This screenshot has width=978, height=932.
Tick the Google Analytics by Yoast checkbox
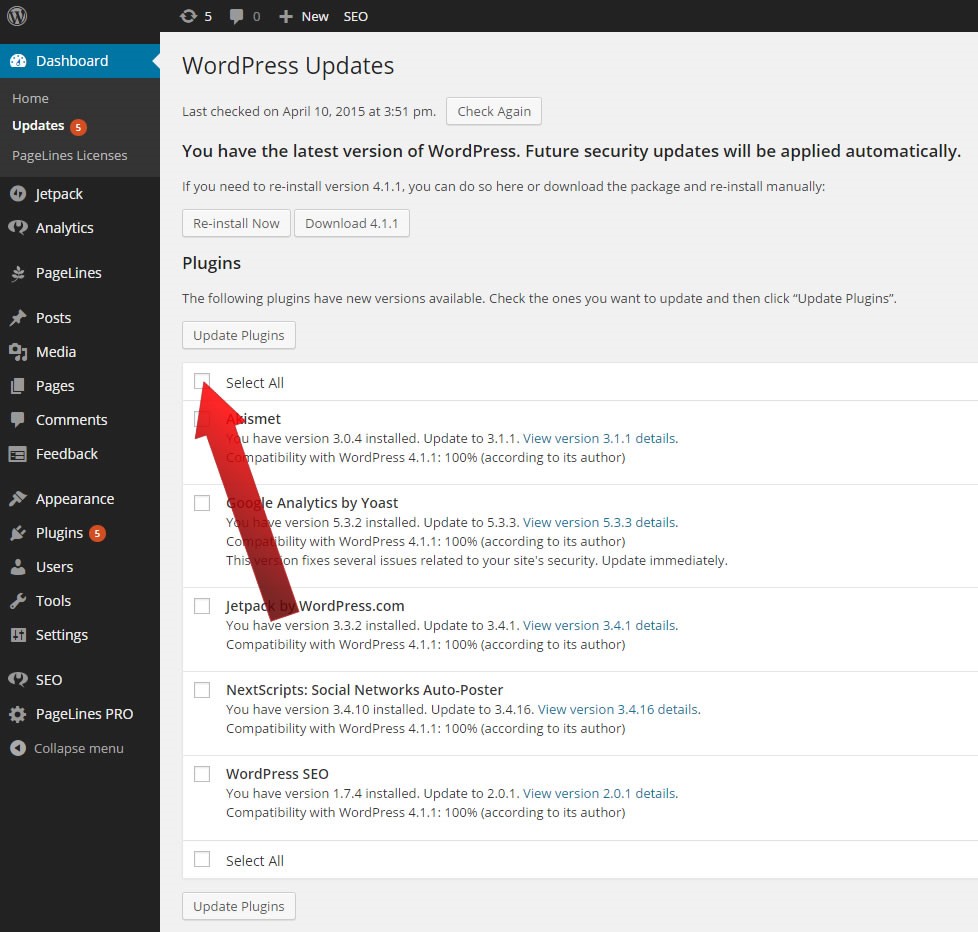202,503
